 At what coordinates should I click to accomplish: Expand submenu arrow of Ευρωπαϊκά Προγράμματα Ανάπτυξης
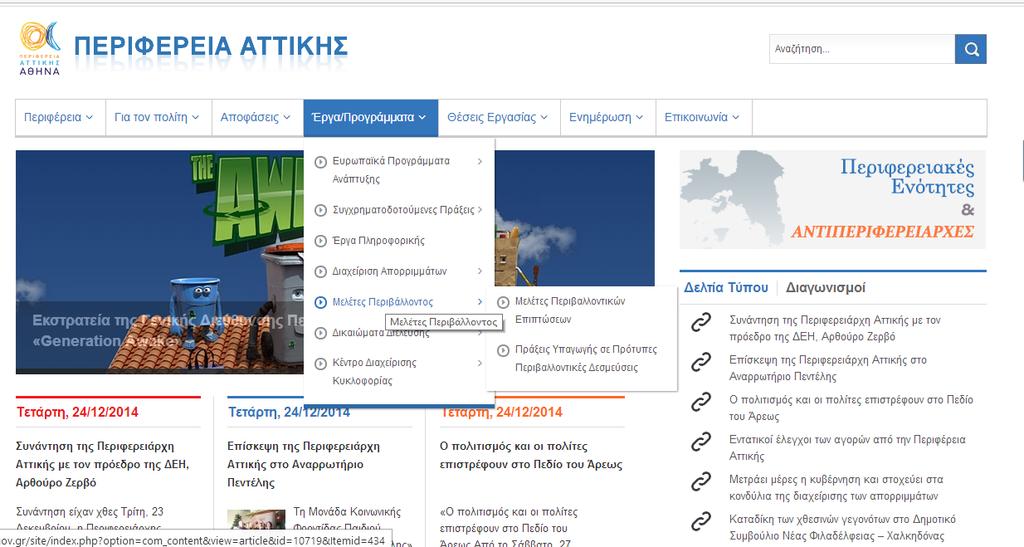[x=480, y=161]
